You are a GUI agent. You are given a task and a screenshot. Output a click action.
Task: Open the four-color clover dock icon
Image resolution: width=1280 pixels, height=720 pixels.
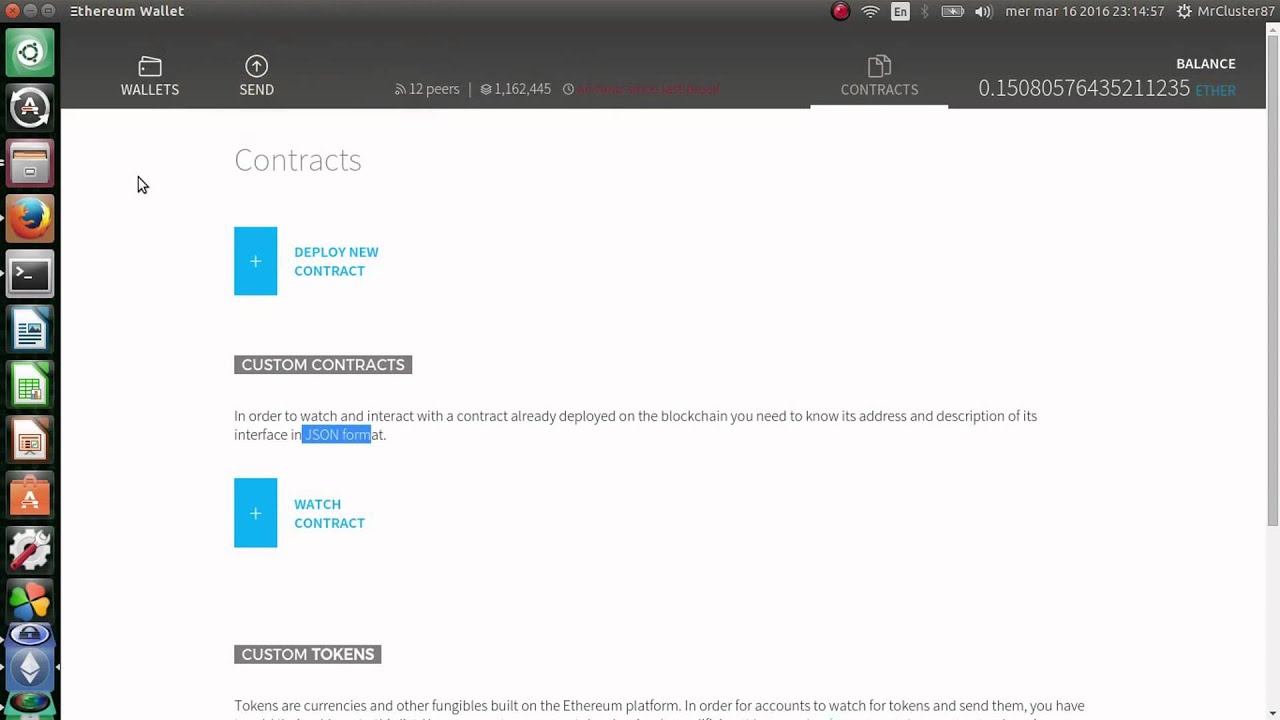30,601
